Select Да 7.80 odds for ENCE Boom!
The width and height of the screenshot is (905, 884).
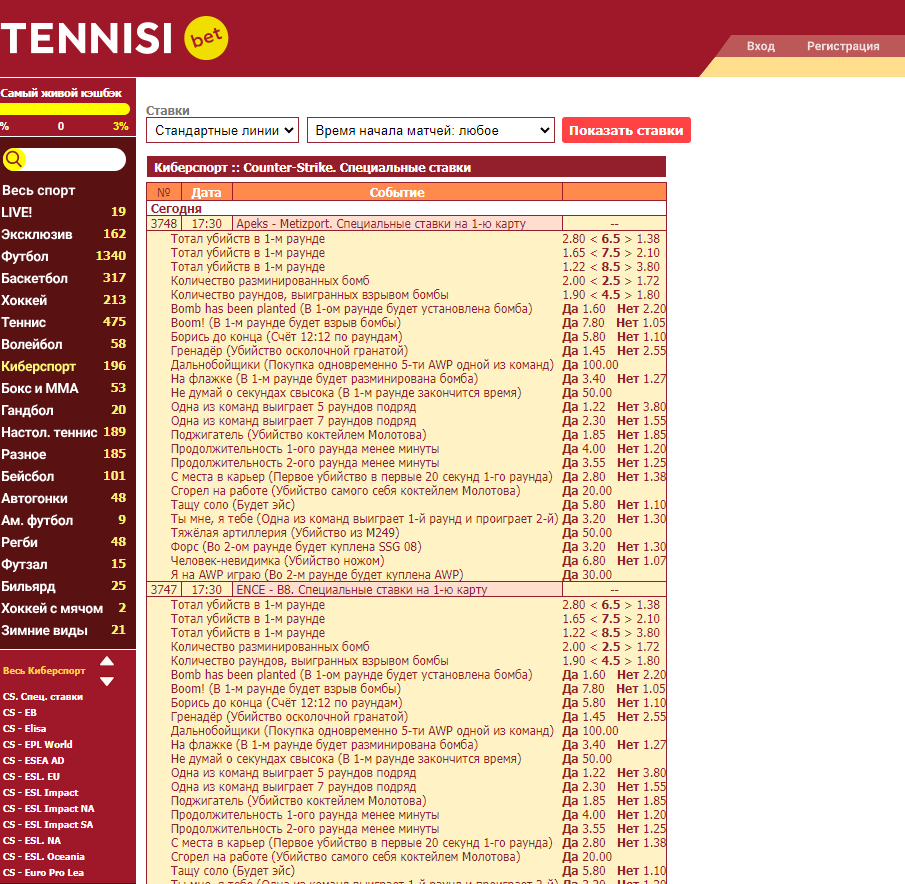[x=584, y=689]
